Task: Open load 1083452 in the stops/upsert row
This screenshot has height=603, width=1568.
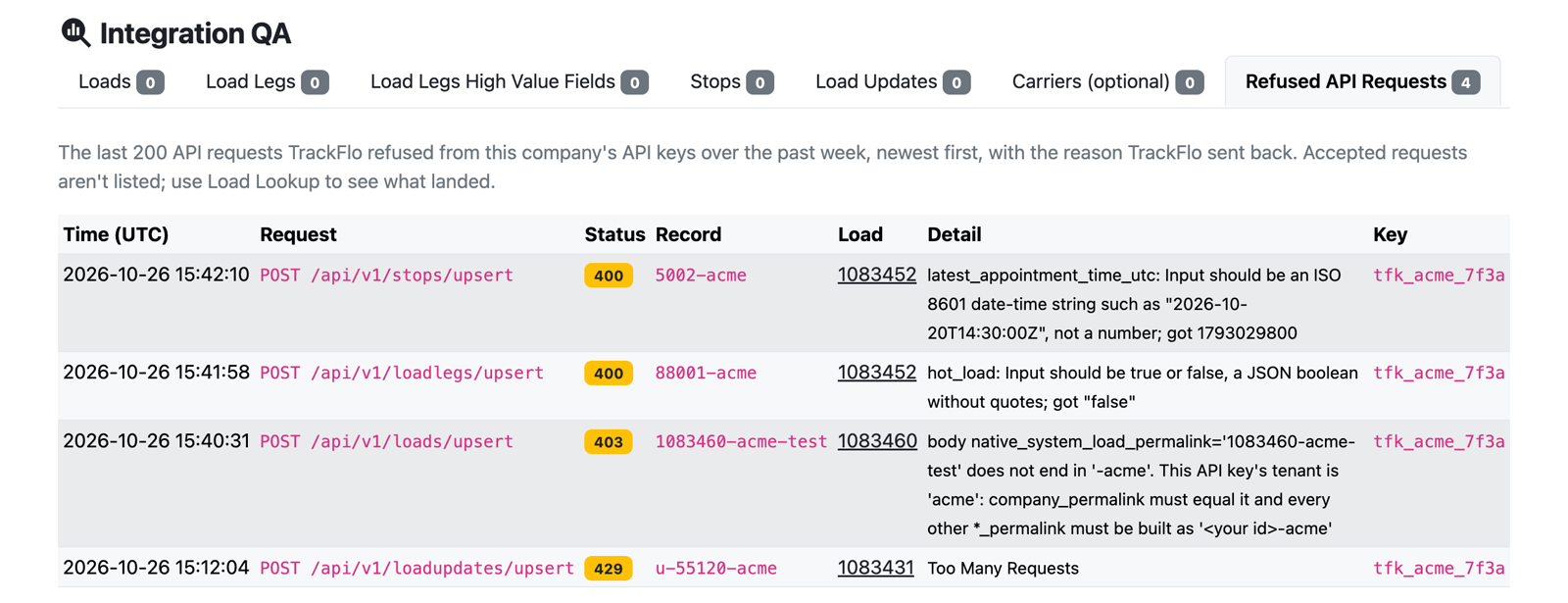Action: coord(876,276)
